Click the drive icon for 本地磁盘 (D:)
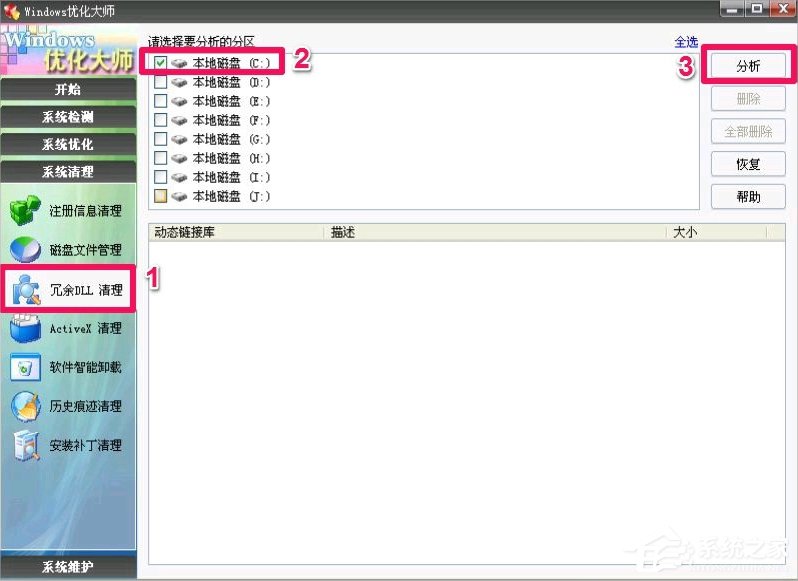Viewport: 798px width, 581px height. [x=179, y=82]
